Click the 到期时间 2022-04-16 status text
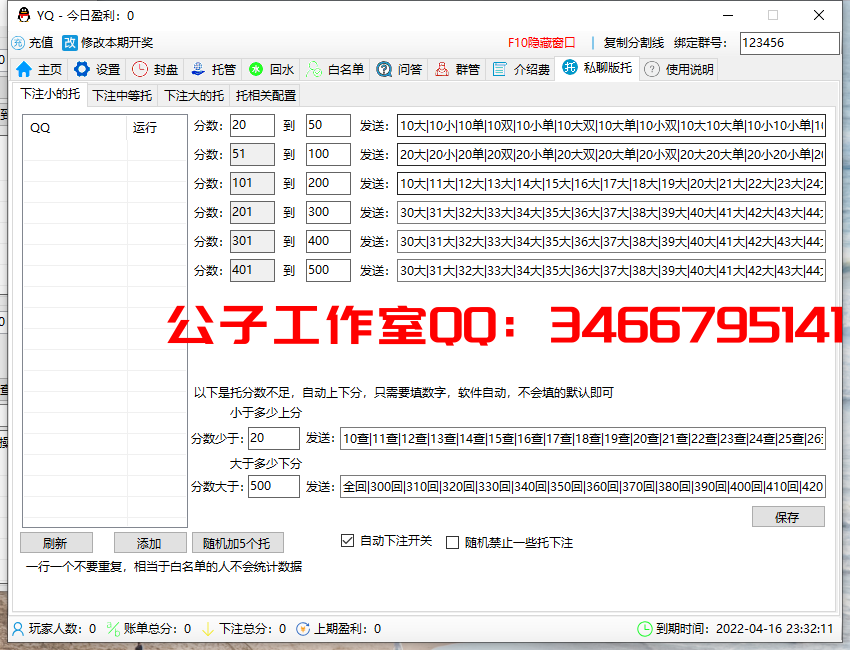Screen dimensions: 850x650 coord(744,629)
